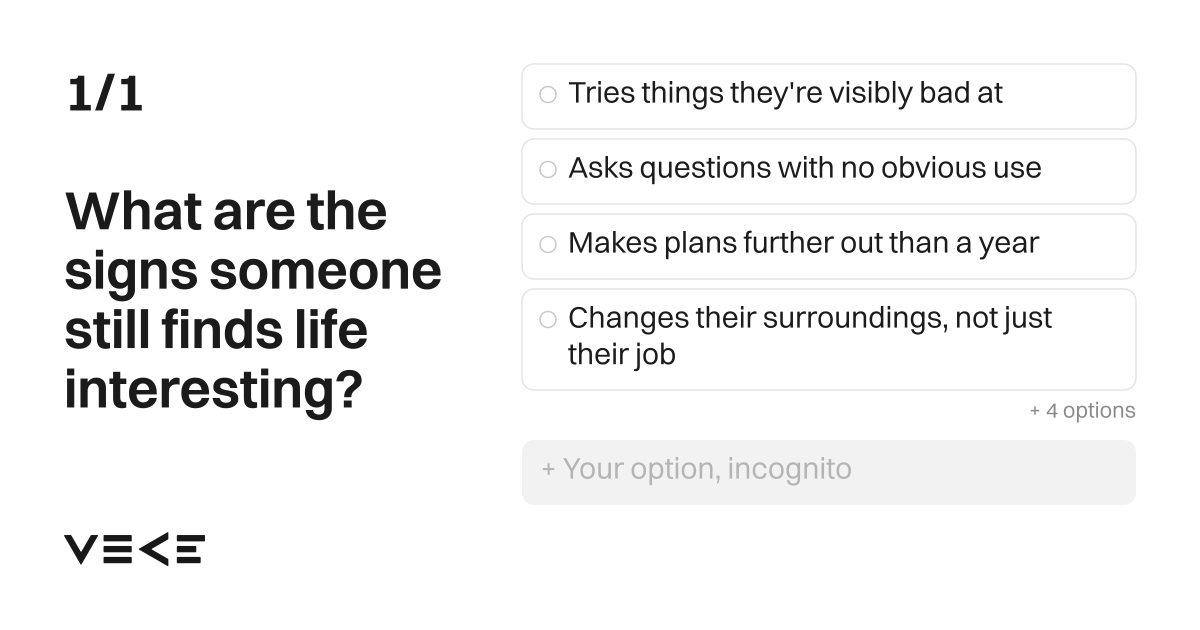Click empty right side of "Makes plans" option card
This screenshot has height=630, width=1200.
tap(1088, 246)
